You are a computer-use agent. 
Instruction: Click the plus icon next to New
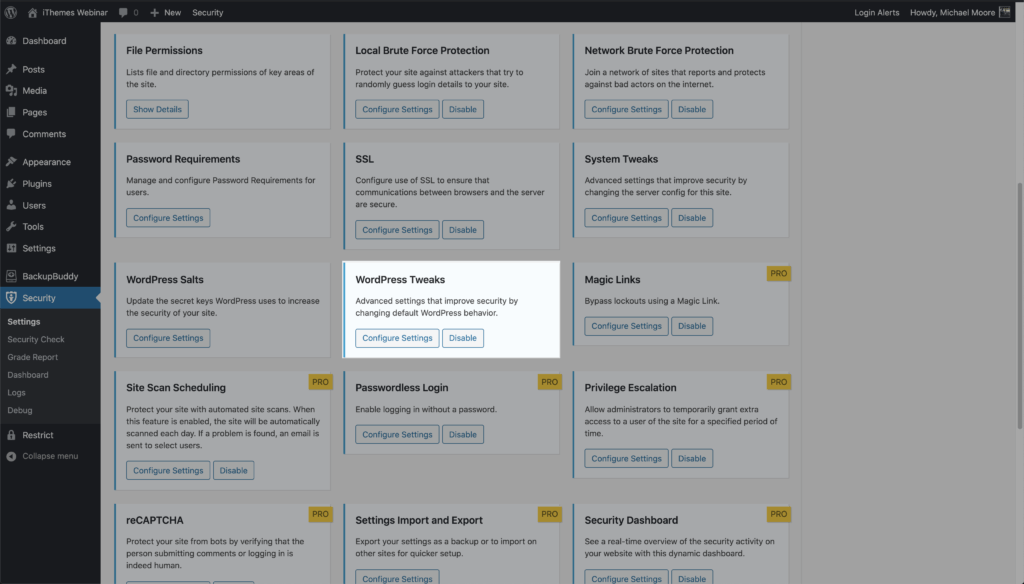click(154, 12)
